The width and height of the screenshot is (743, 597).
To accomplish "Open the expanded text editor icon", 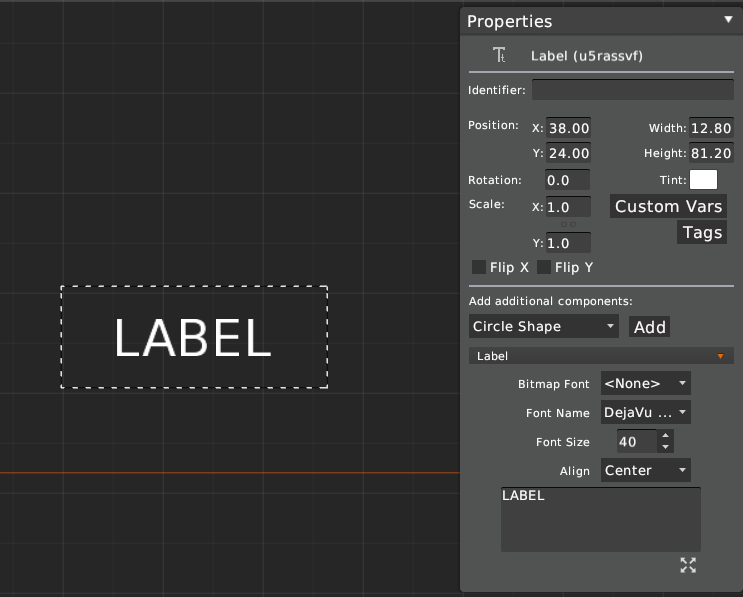I will pos(688,566).
